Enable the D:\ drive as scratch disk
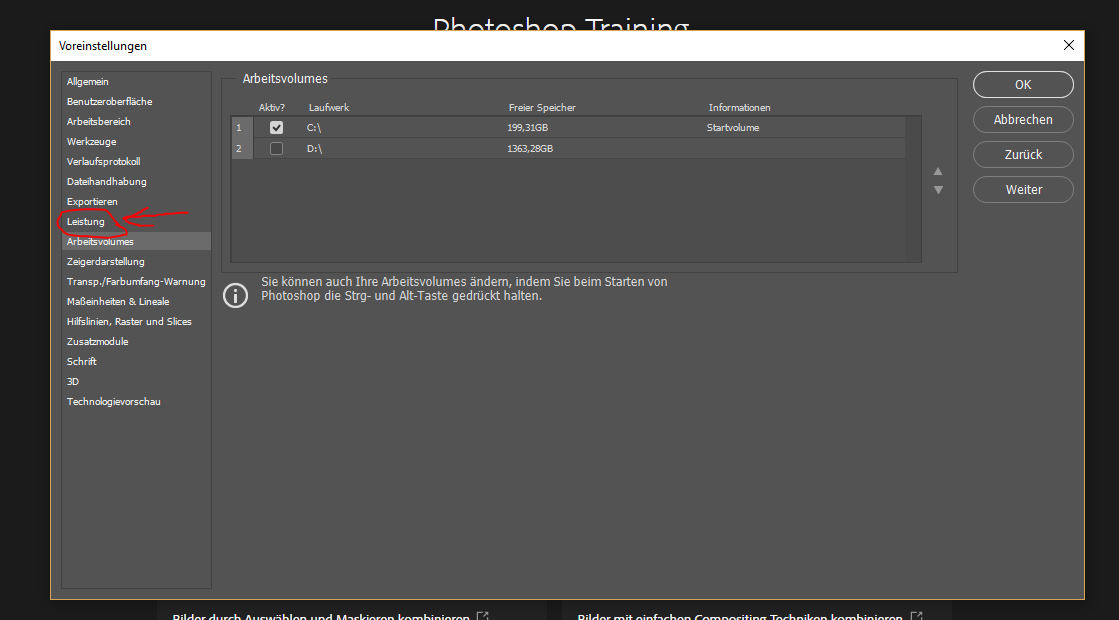The image size is (1119, 620). coord(276,148)
